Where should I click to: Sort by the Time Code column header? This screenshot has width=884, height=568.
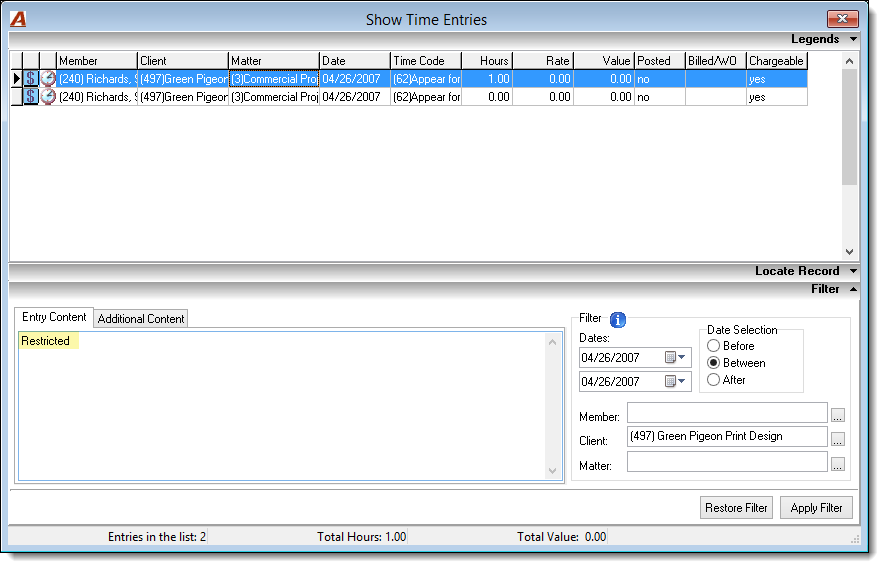(426, 61)
